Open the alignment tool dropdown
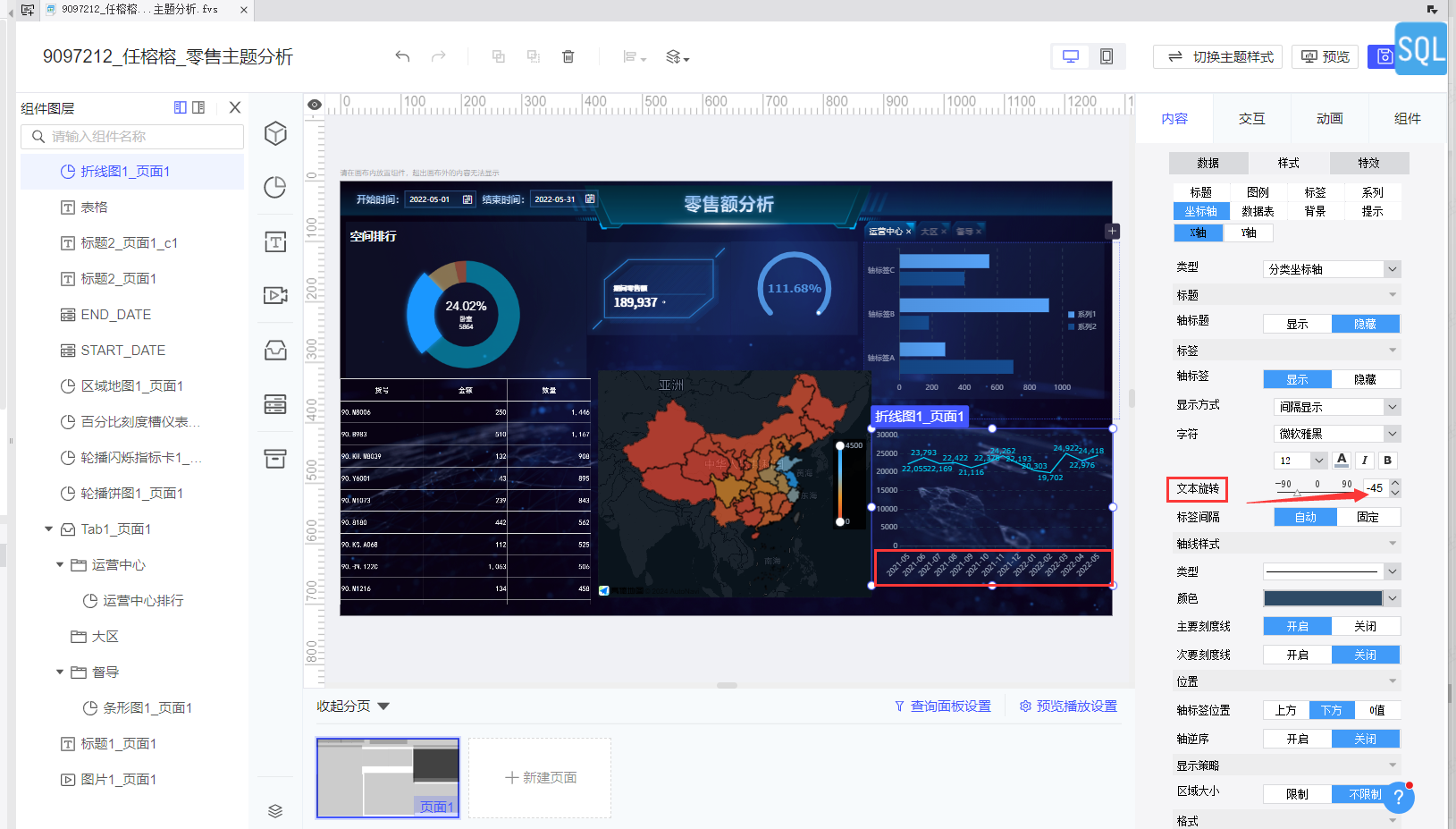 [634, 57]
